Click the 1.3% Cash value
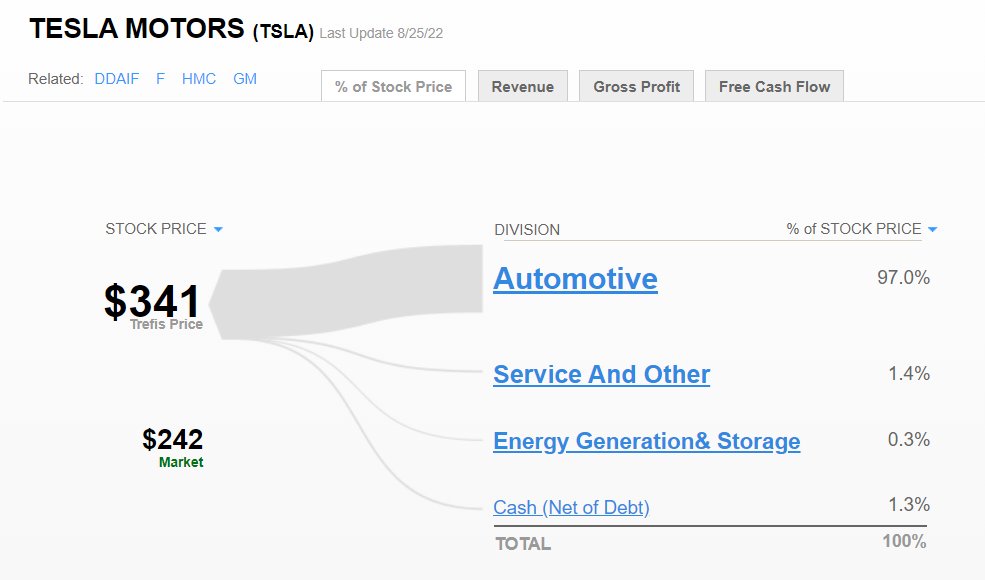985x580 pixels. [x=909, y=504]
